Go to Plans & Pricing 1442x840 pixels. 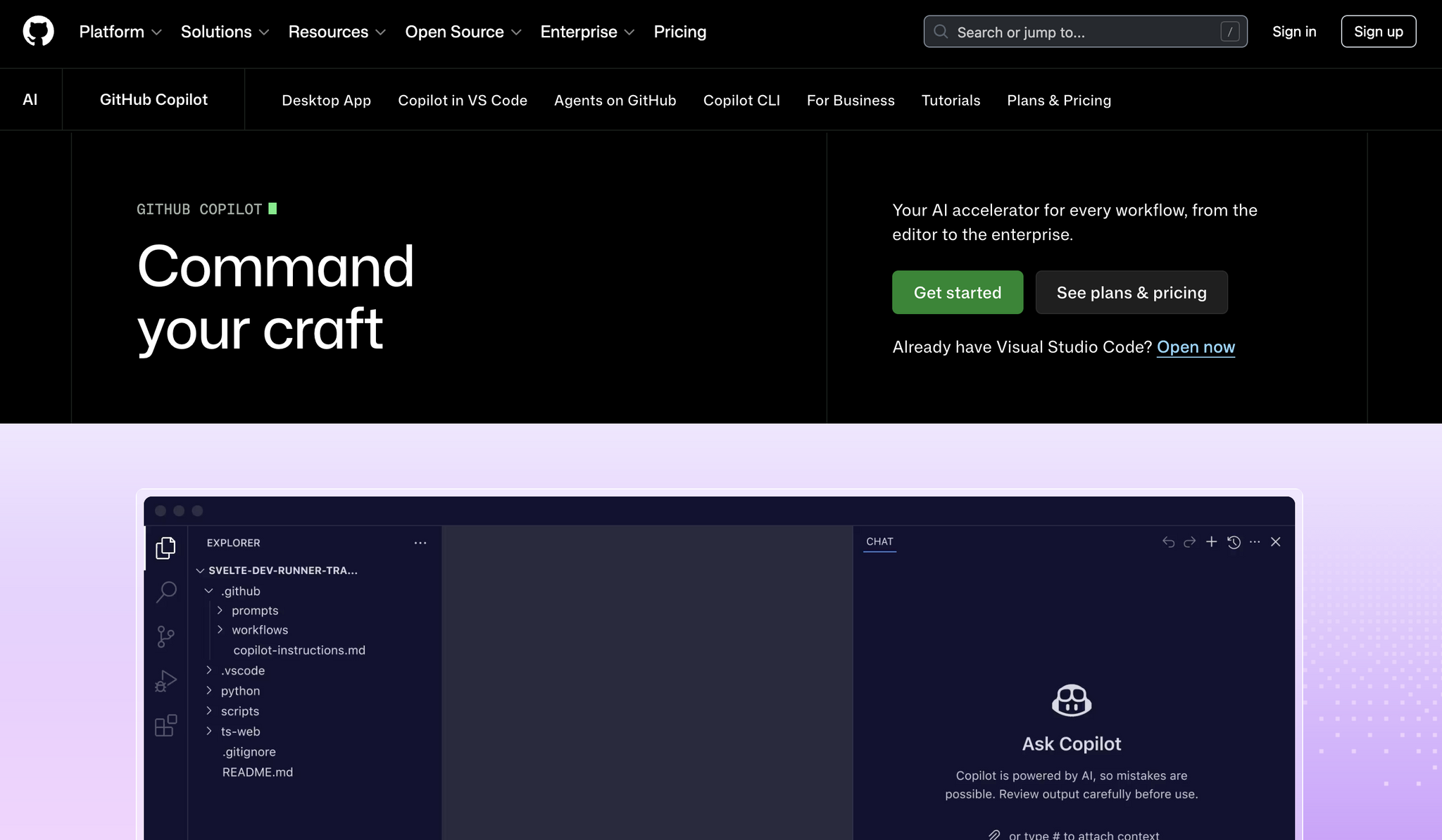[x=1059, y=100]
